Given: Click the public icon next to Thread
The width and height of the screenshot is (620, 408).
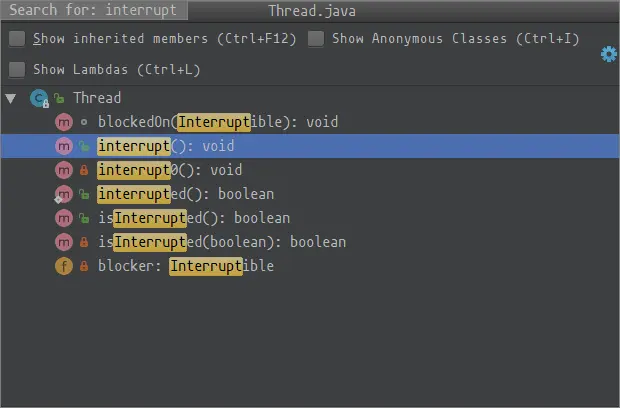Looking at the screenshot, I should point(59,98).
